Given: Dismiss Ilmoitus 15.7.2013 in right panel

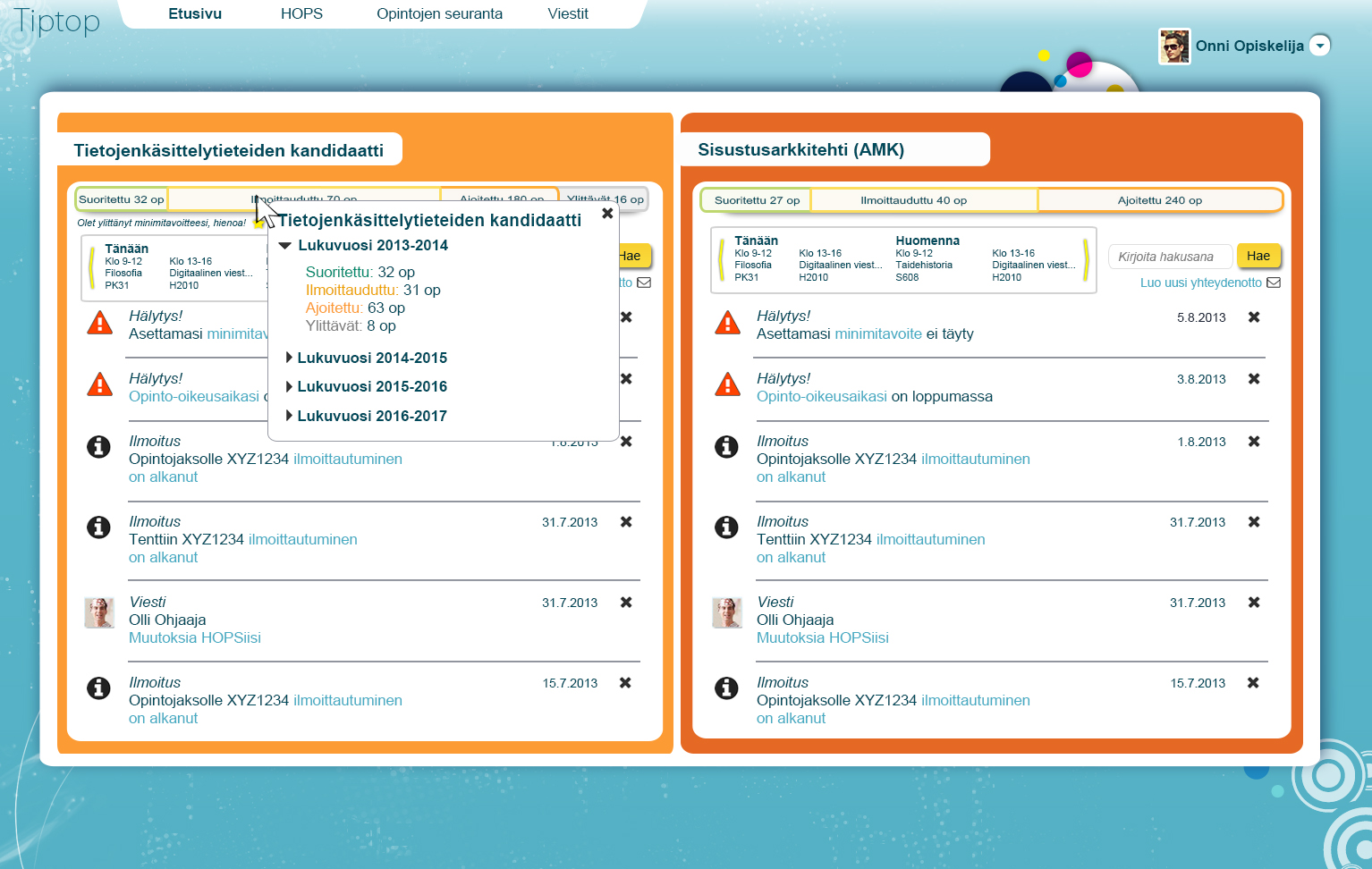Looking at the screenshot, I should click(1253, 683).
